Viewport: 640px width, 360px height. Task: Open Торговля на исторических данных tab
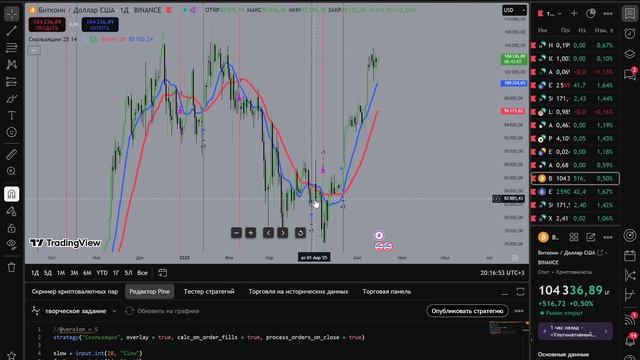[298, 291]
